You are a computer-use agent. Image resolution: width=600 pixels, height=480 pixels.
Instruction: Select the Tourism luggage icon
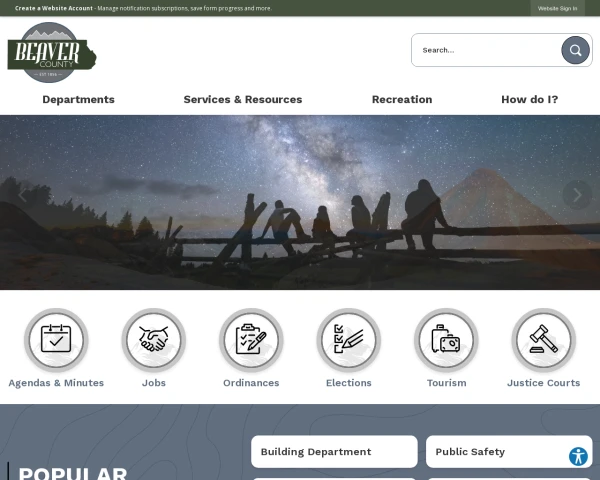coord(446,340)
